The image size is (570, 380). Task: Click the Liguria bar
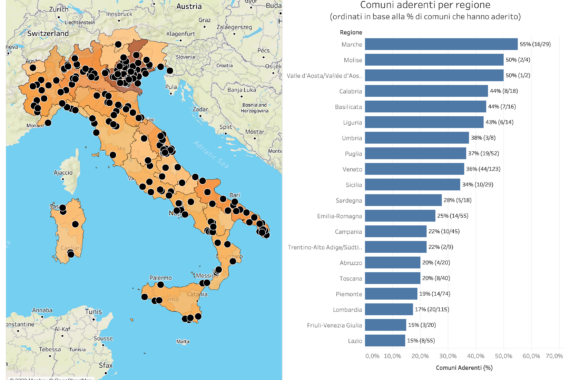(424, 122)
